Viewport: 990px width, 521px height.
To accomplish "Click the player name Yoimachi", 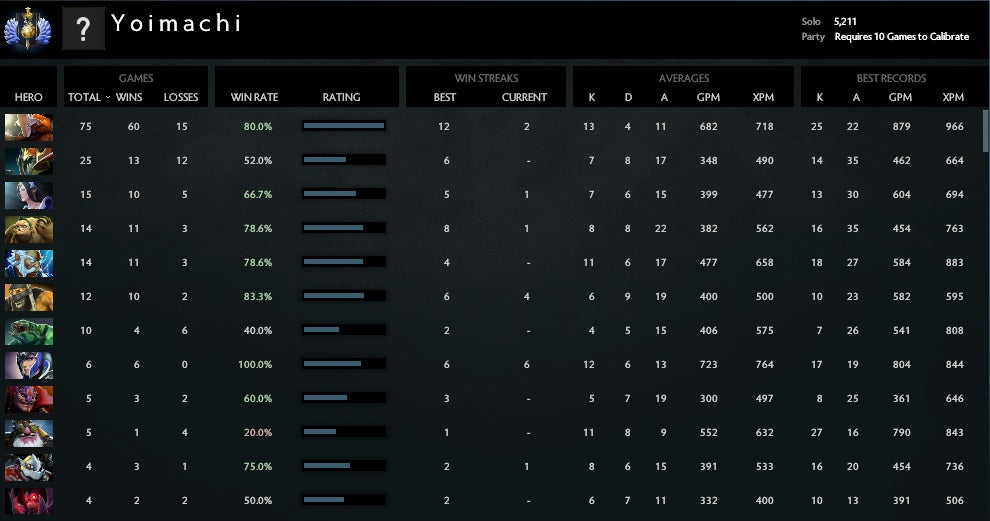I will tap(176, 23).
